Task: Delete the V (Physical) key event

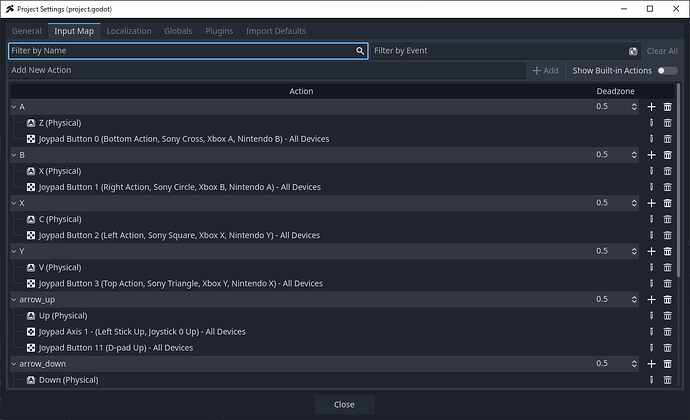Action: (x=667, y=267)
